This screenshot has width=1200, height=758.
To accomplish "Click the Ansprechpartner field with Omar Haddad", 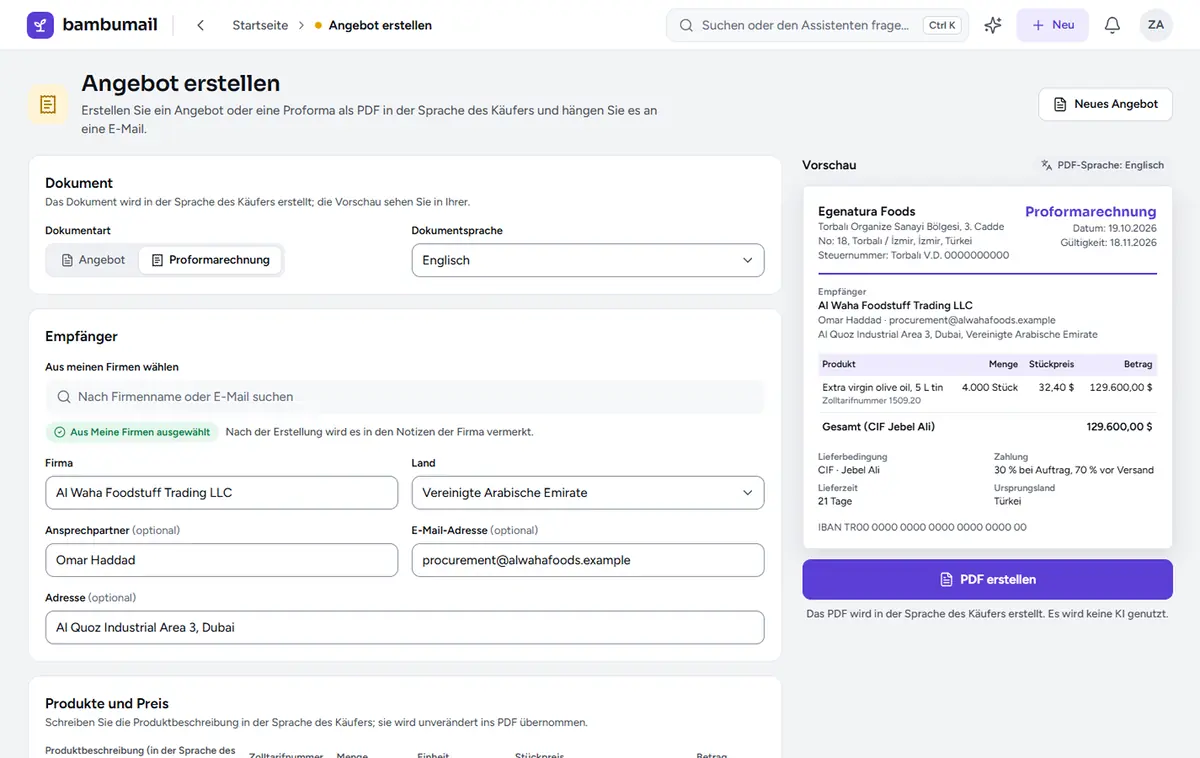I will click(222, 560).
